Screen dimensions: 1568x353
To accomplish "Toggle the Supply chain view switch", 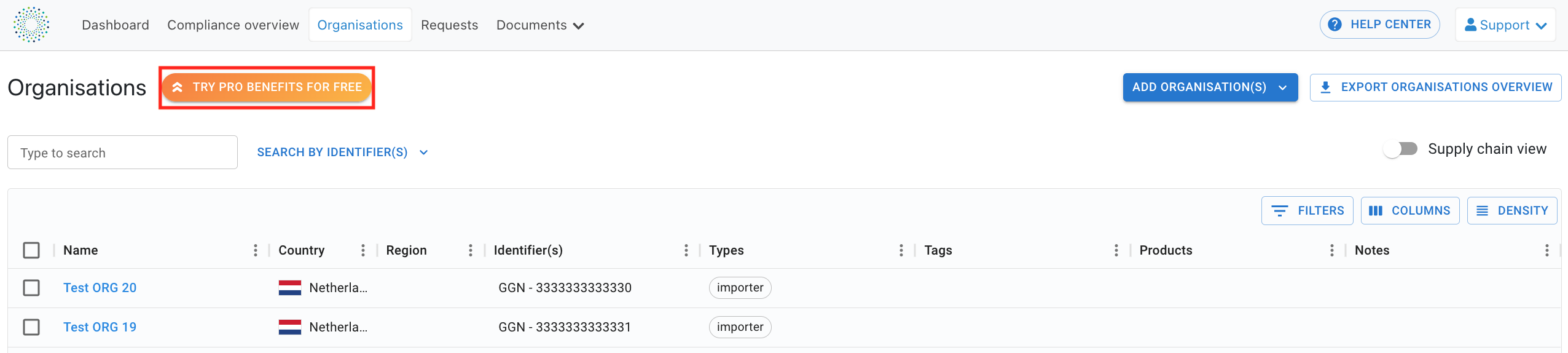I will 1400,149.
